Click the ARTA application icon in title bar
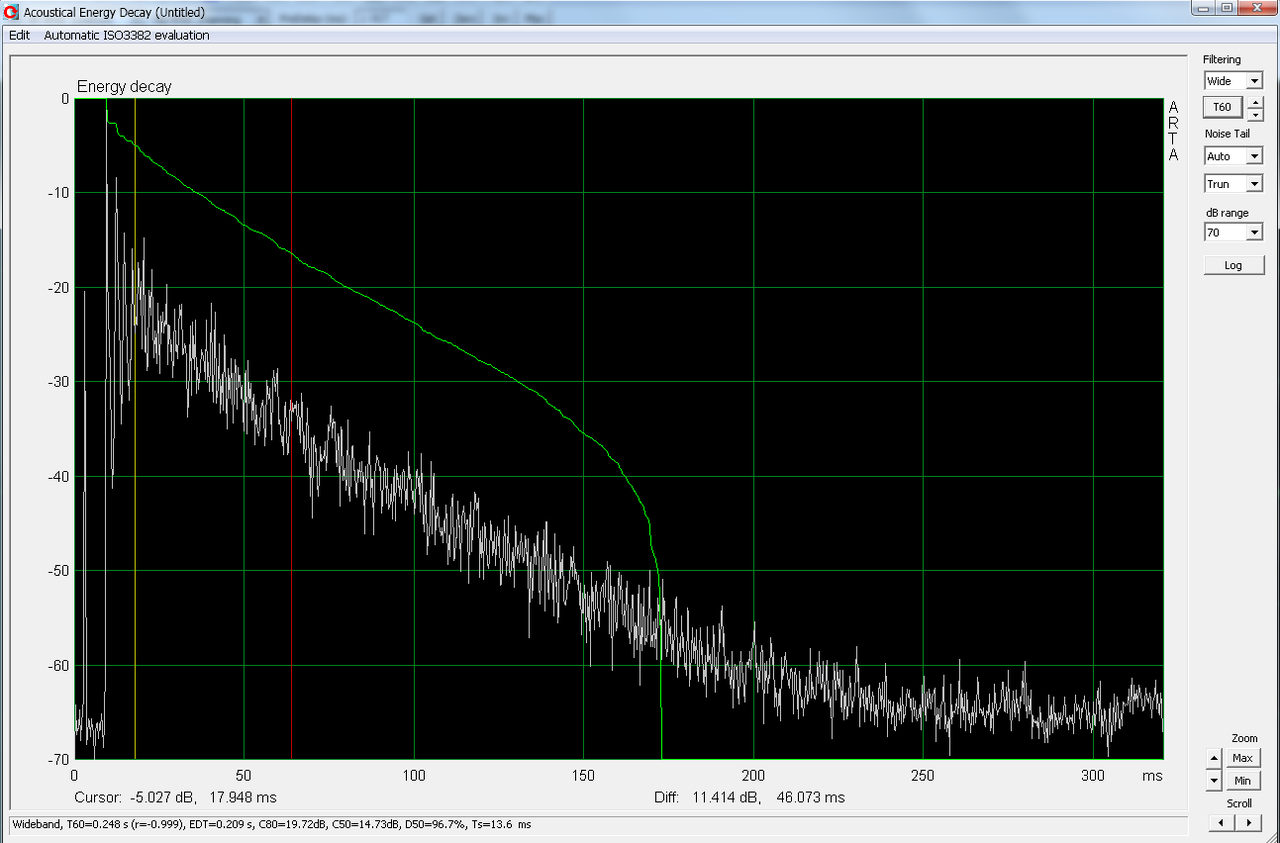Screen dimensions: 1280x843 (x=11, y=13)
